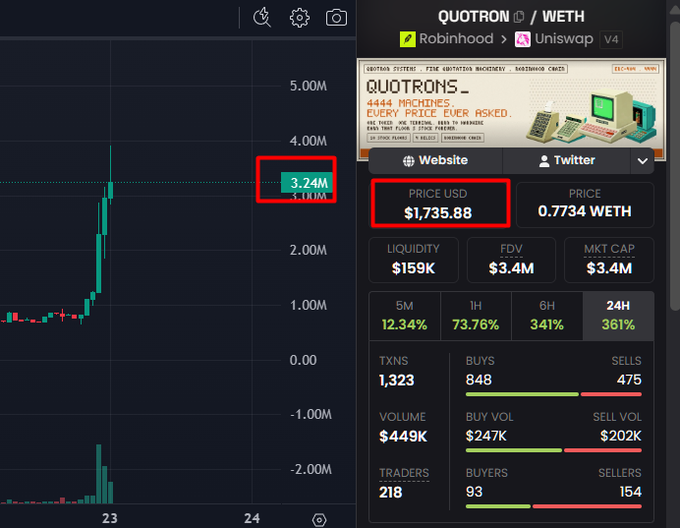Click the SELLS count 475

click(x=629, y=380)
